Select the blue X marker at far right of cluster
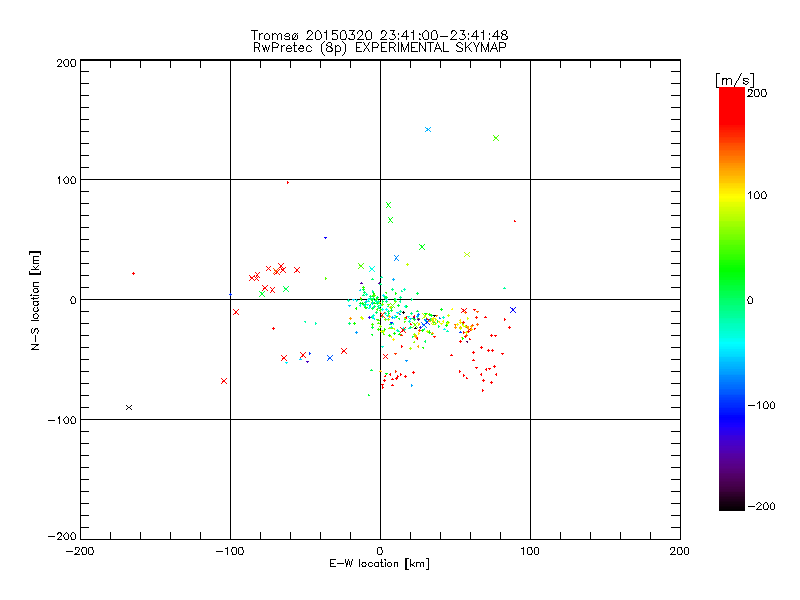 pyautogui.click(x=513, y=310)
